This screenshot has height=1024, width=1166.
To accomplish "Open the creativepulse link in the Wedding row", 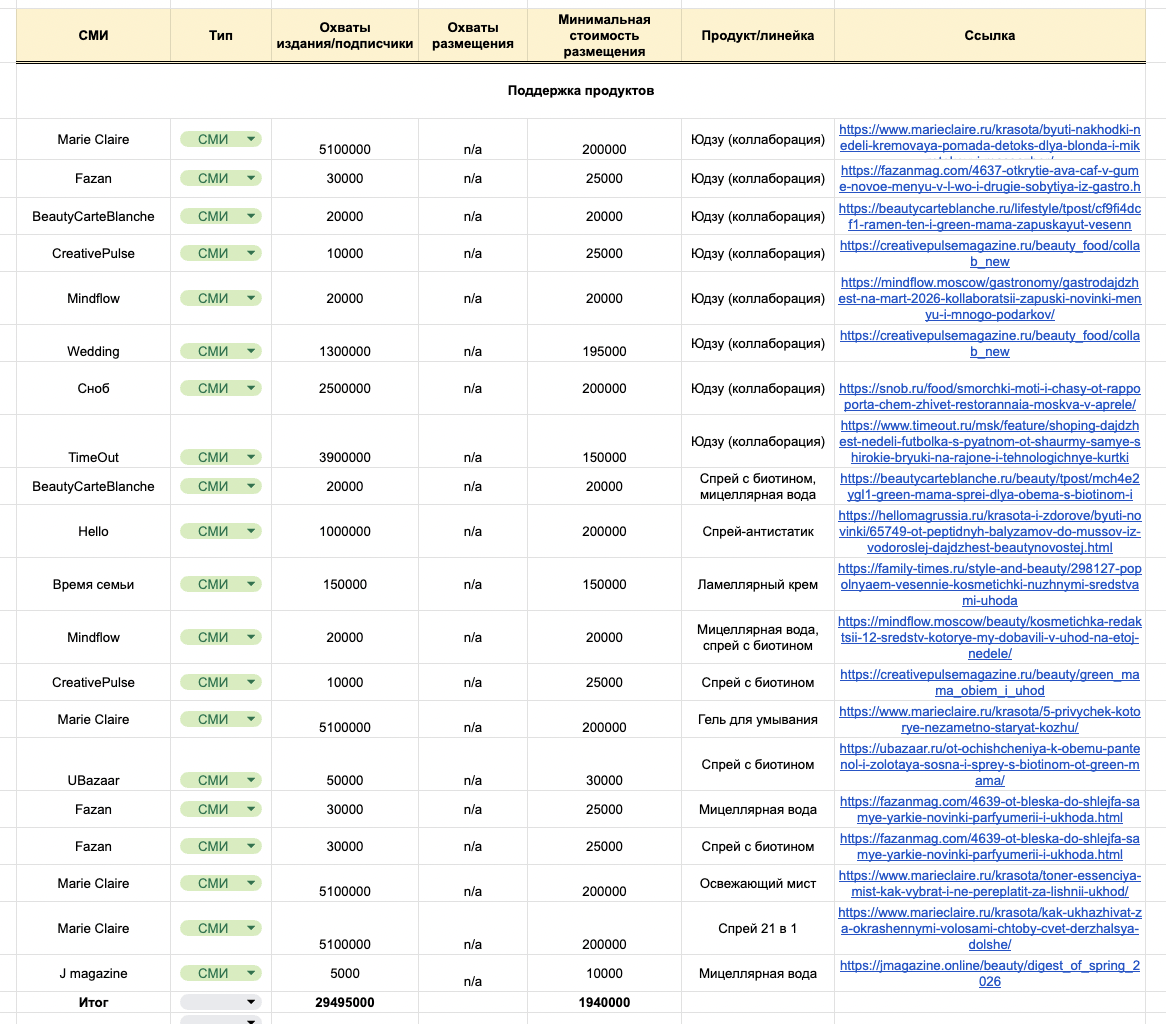I will [x=990, y=344].
